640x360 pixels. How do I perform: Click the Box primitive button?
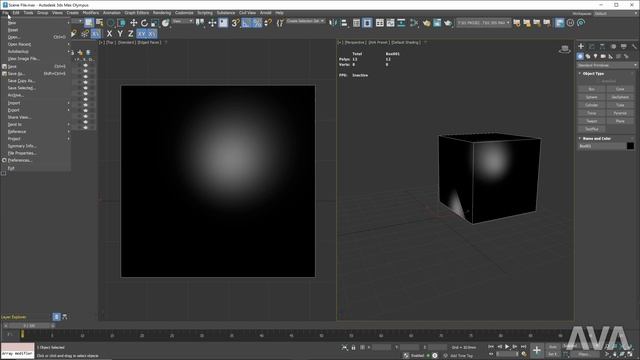point(591,89)
